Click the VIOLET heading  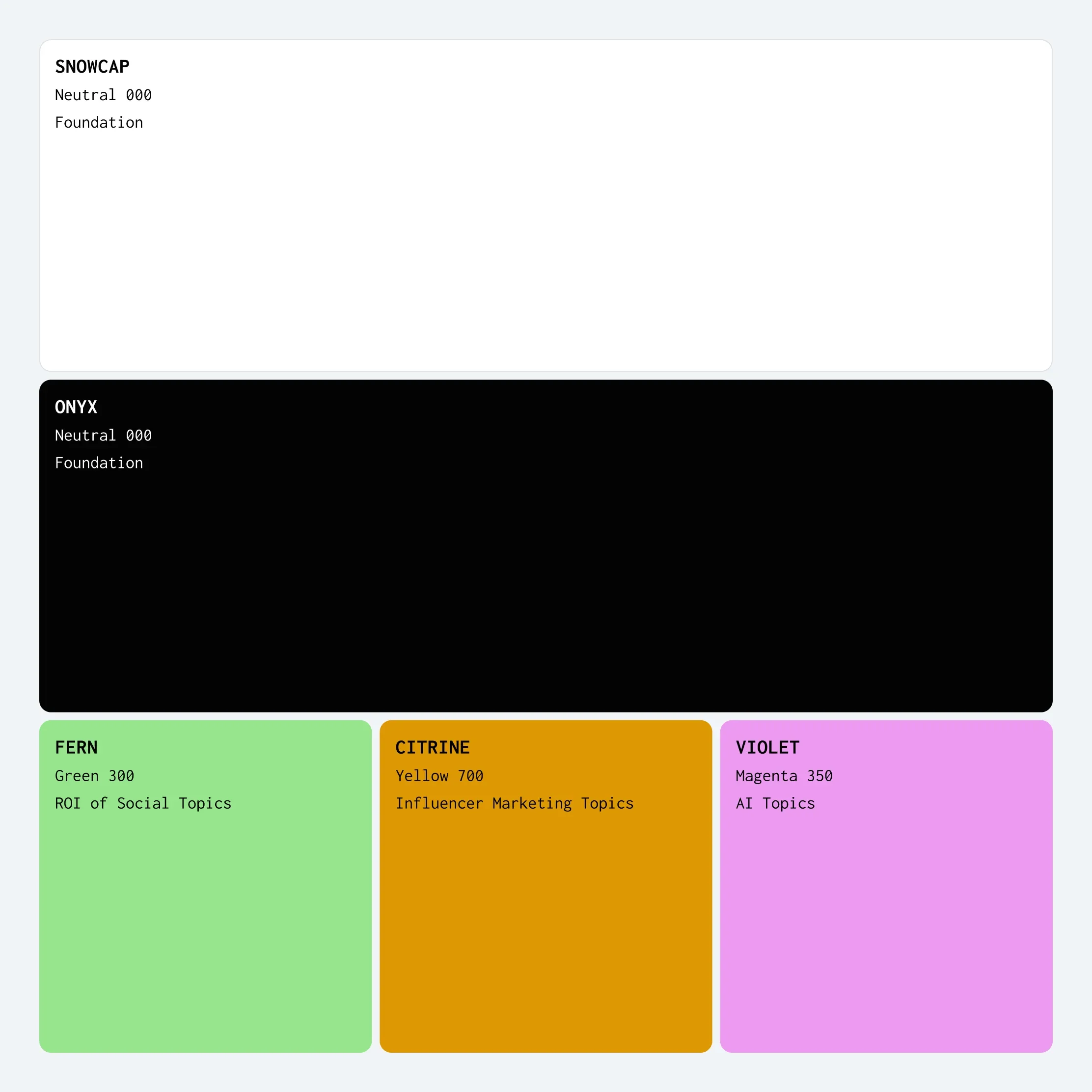pyautogui.click(x=767, y=747)
